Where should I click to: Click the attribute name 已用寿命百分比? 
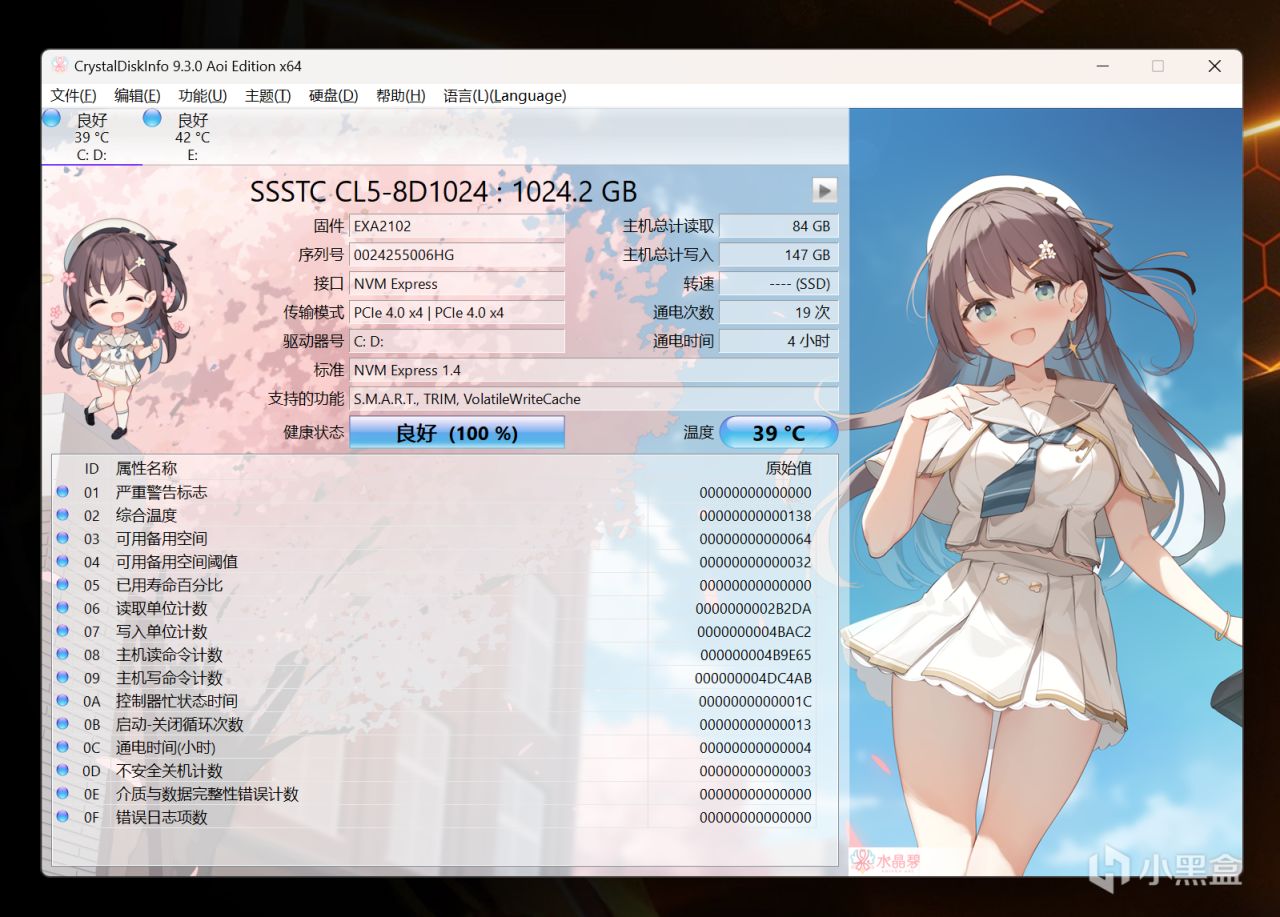[x=169, y=585]
